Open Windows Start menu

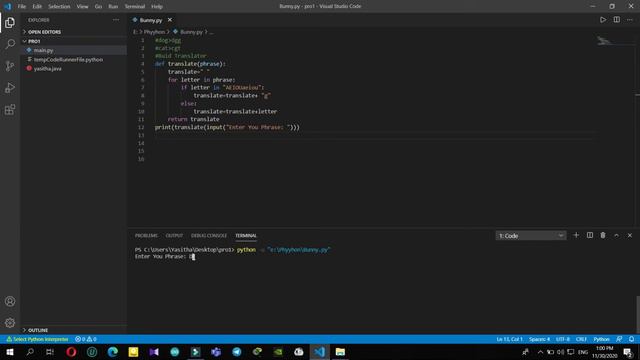coord(10,352)
